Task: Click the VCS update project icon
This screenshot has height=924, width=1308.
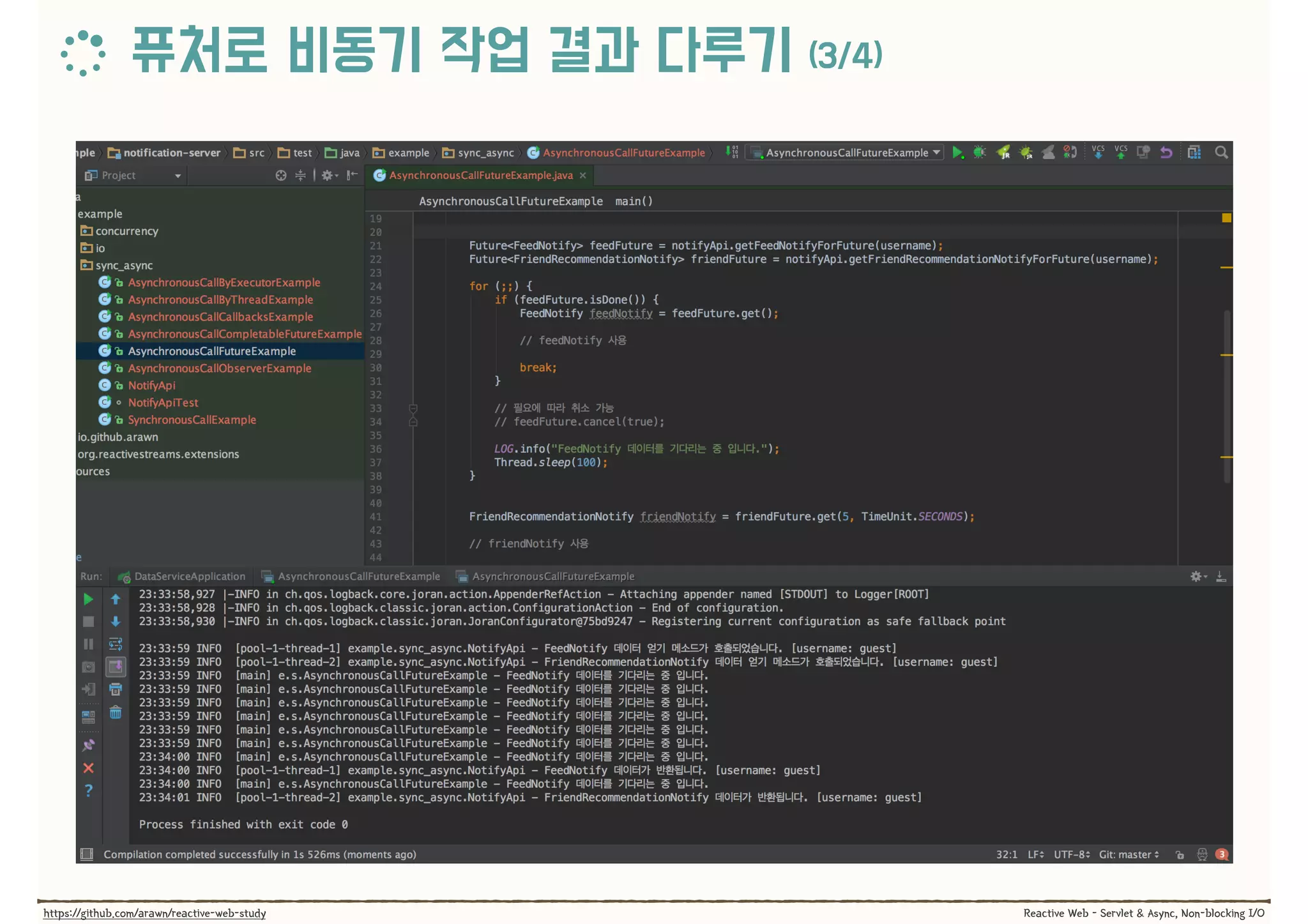Action: [x=1098, y=153]
